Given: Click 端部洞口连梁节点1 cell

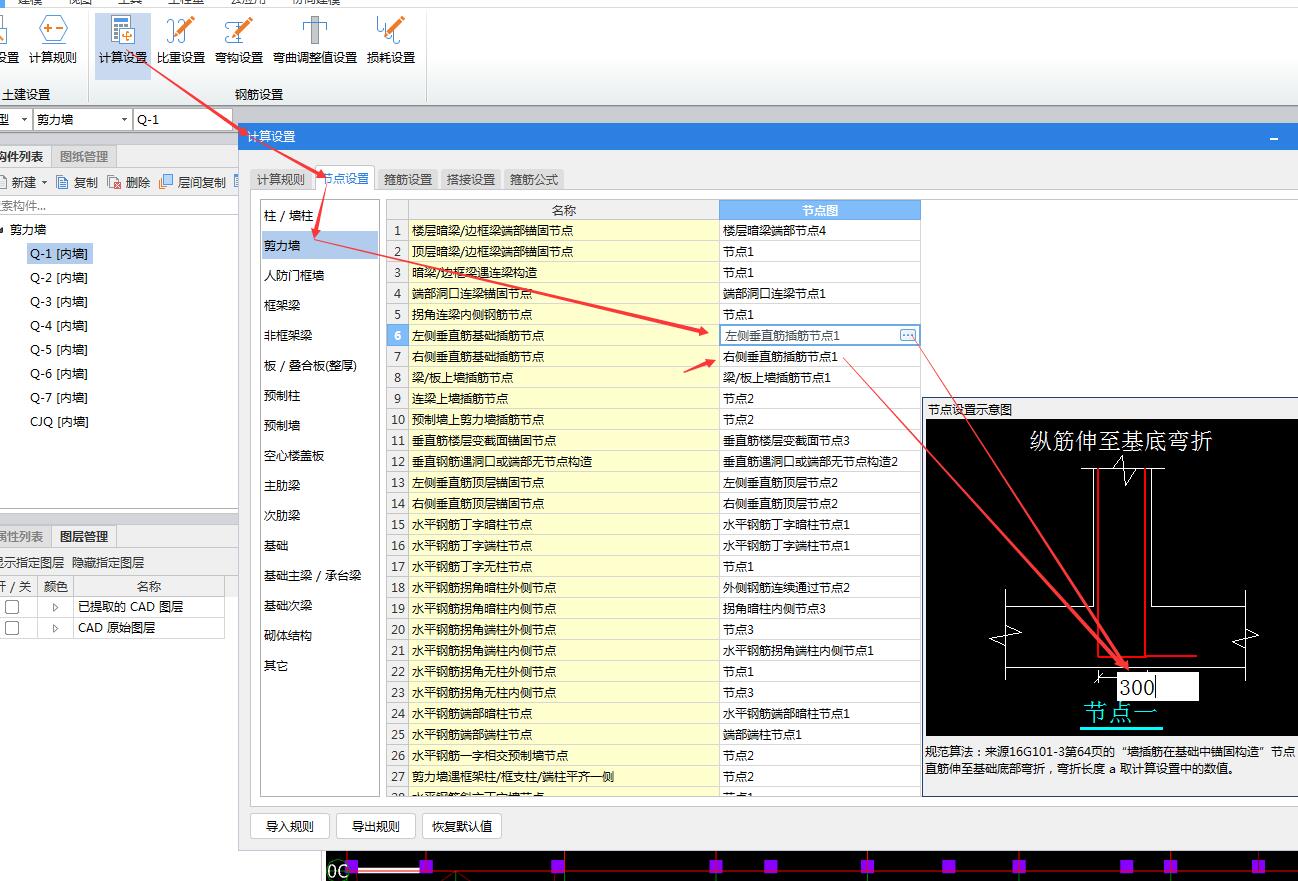Looking at the screenshot, I should [x=820, y=294].
